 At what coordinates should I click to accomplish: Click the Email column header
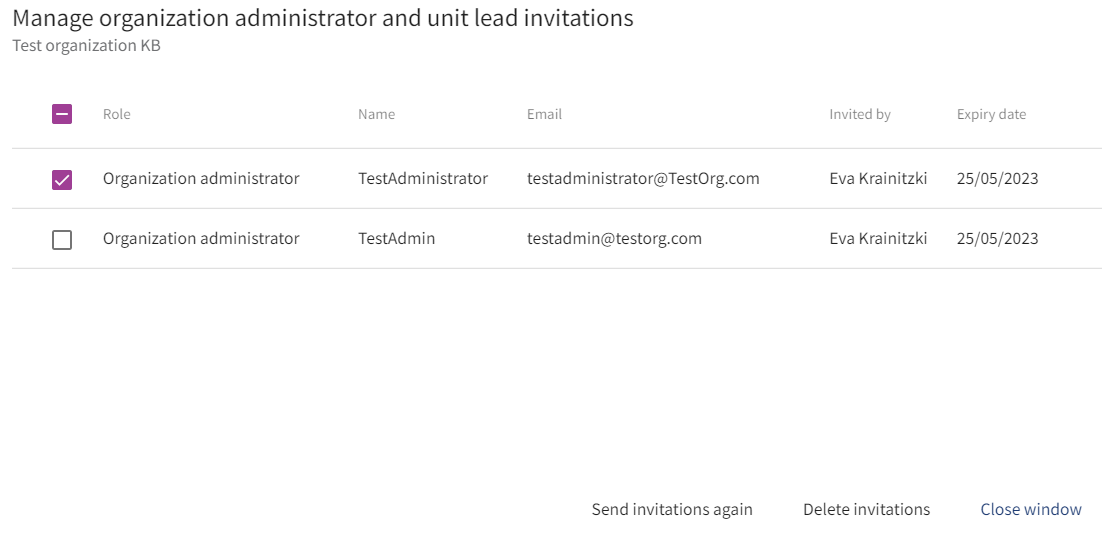(544, 114)
